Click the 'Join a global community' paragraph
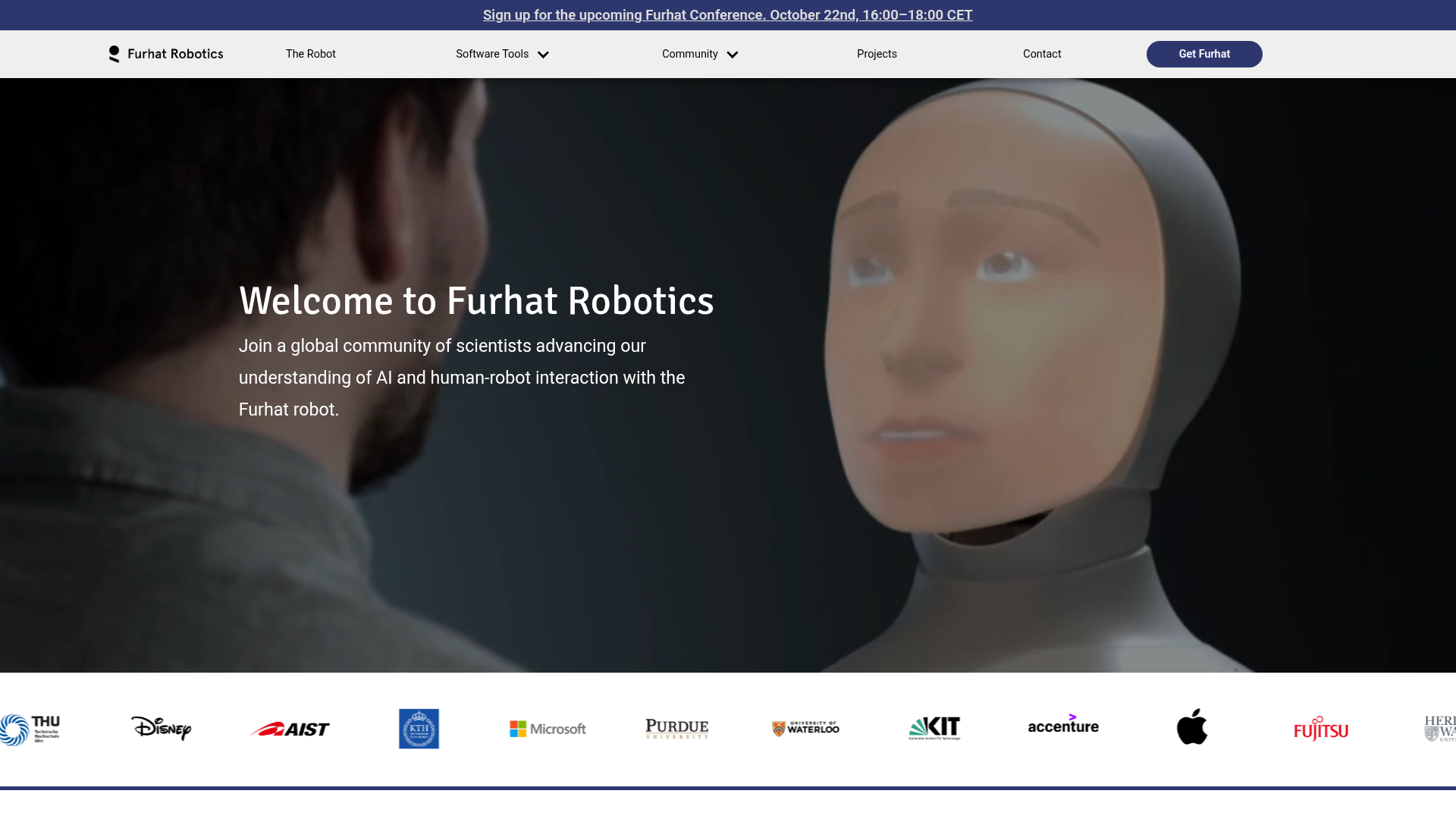 coord(462,378)
